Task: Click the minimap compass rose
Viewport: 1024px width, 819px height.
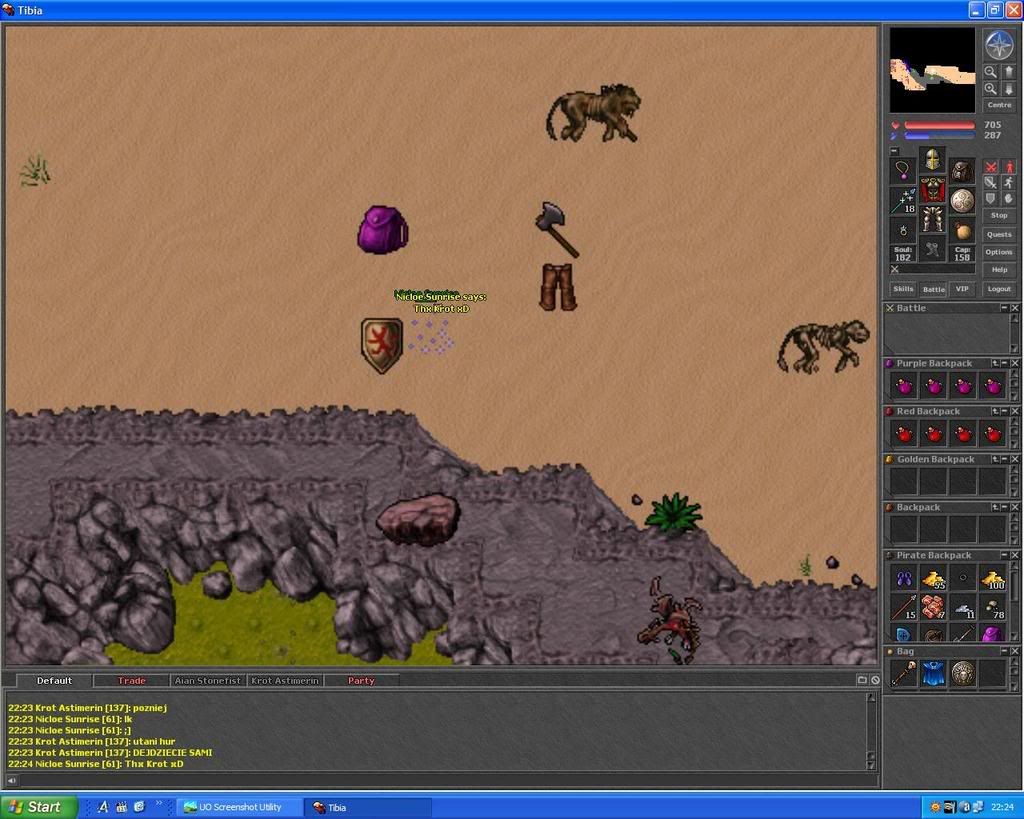Action: click(x=1000, y=44)
